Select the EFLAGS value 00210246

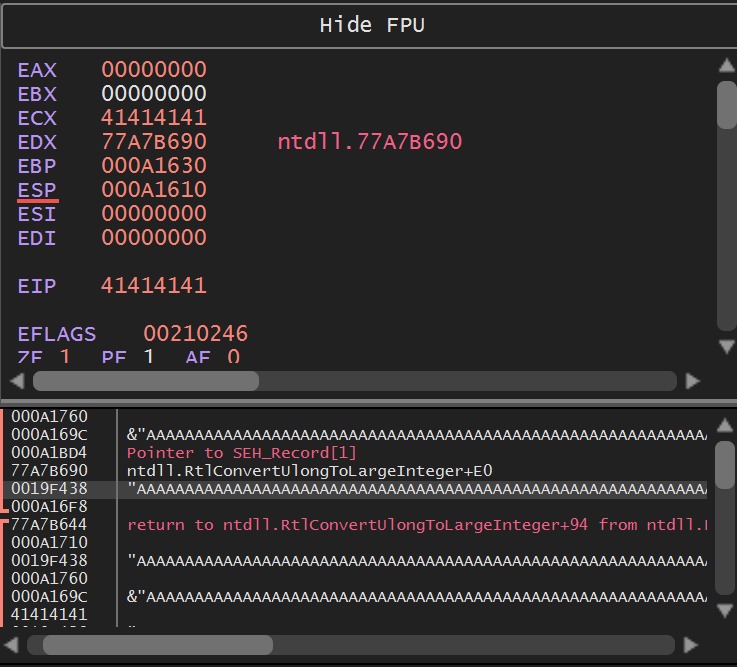[x=195, y=334]
